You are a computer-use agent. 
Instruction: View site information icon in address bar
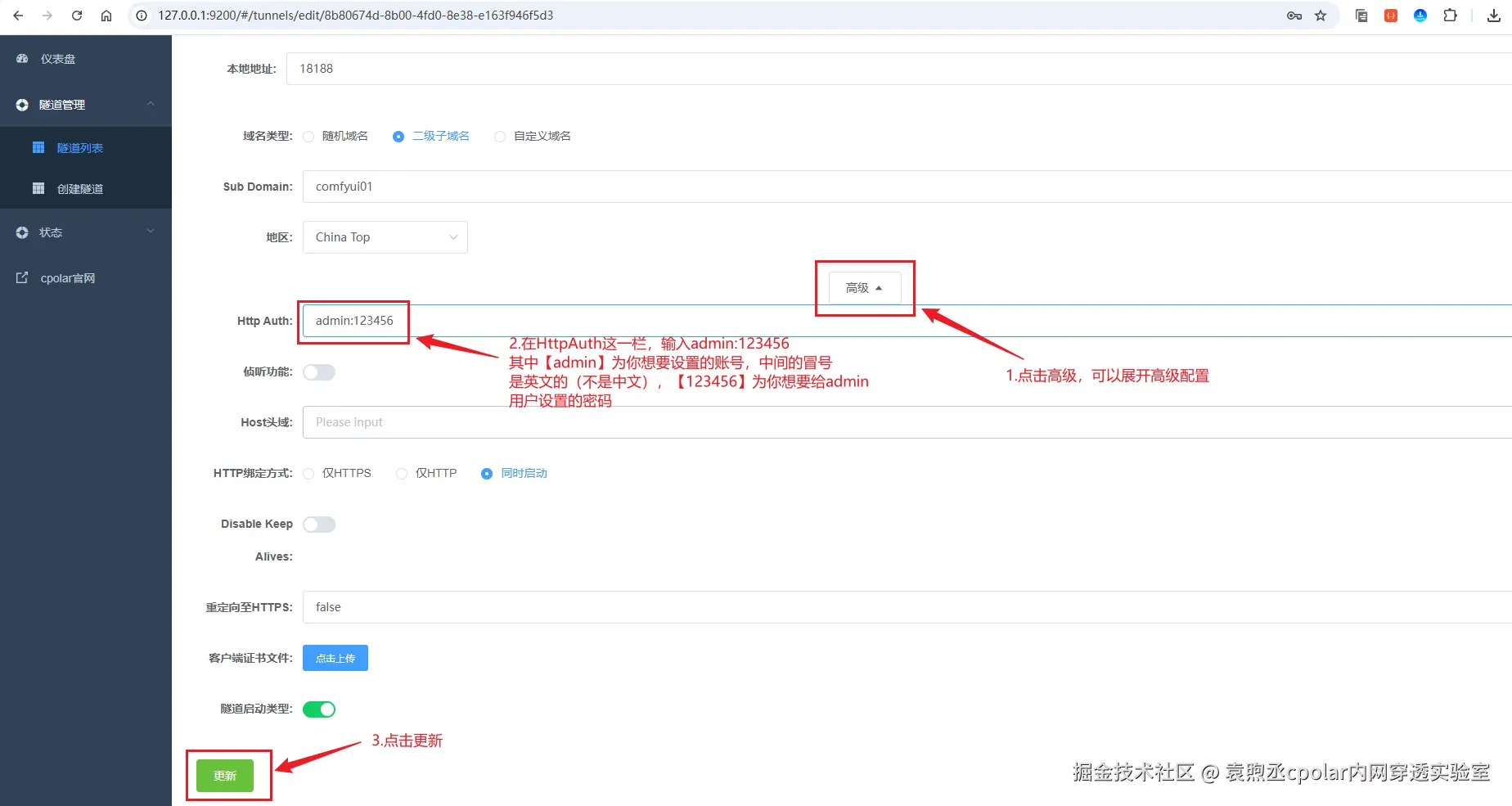(x=142, y=16)
